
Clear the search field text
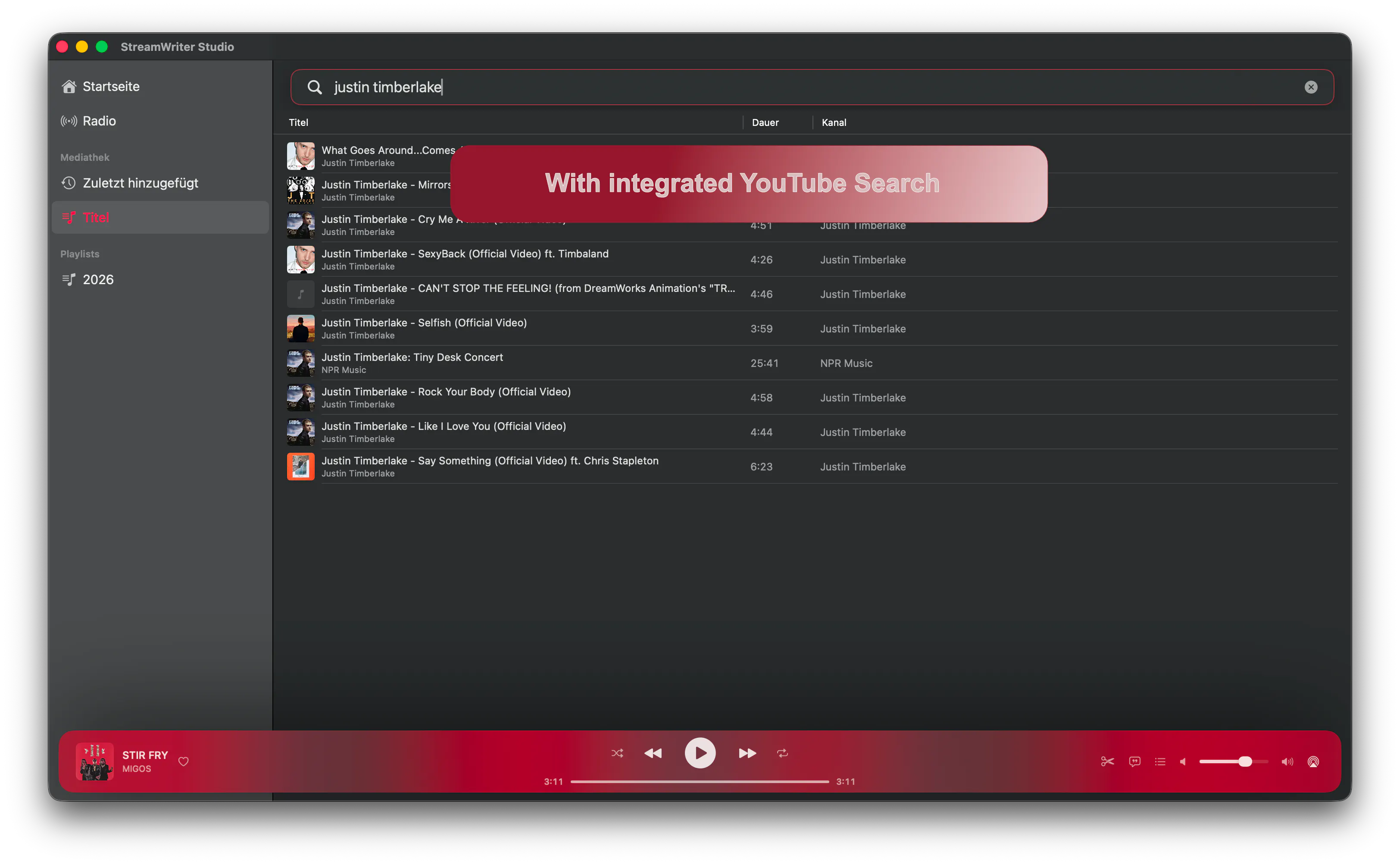coord(1311,87)
